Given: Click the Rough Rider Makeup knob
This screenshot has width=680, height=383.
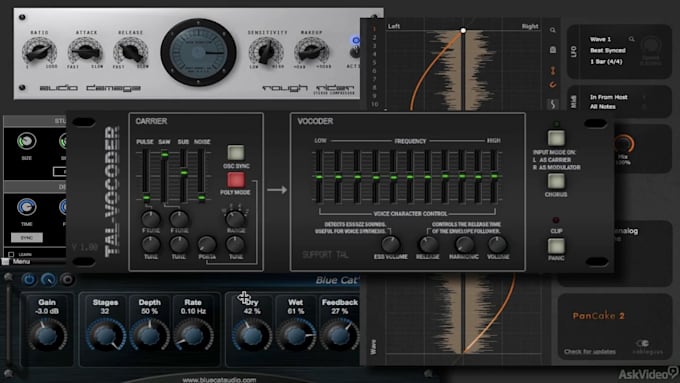Looking at the screenshot, I should click(311, 51).
